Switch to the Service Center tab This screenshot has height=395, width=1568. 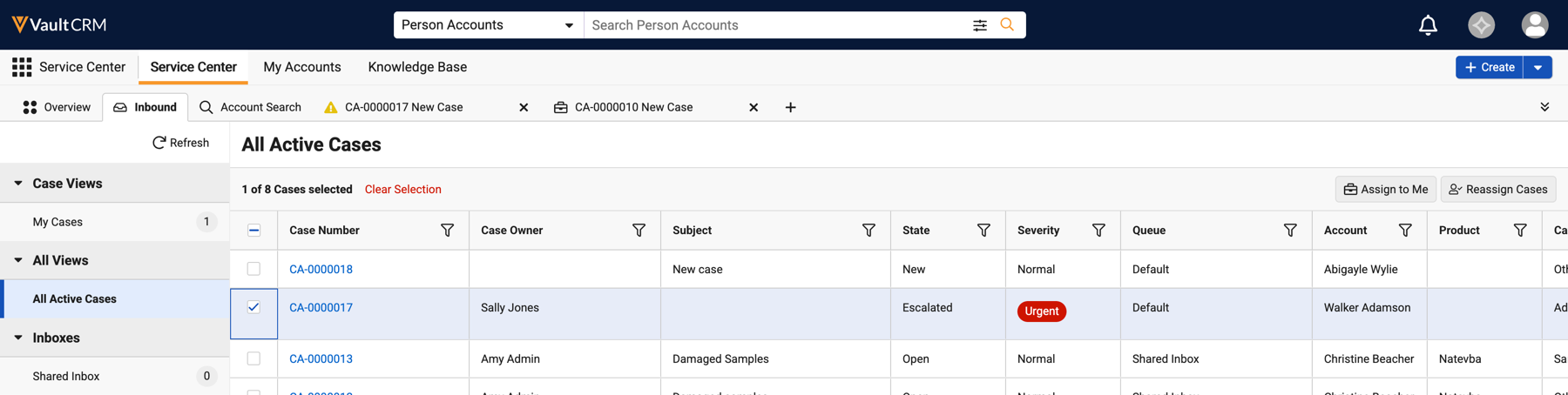(193, 67)
